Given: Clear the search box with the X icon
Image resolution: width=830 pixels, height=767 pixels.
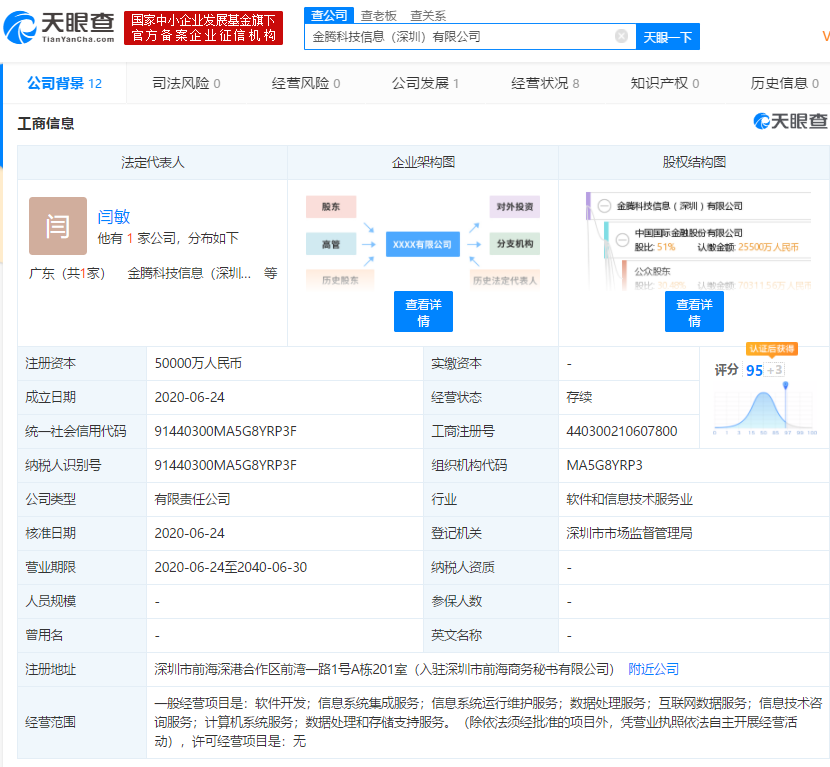Looking at the screenshot, I should click(x=621, y=36).
